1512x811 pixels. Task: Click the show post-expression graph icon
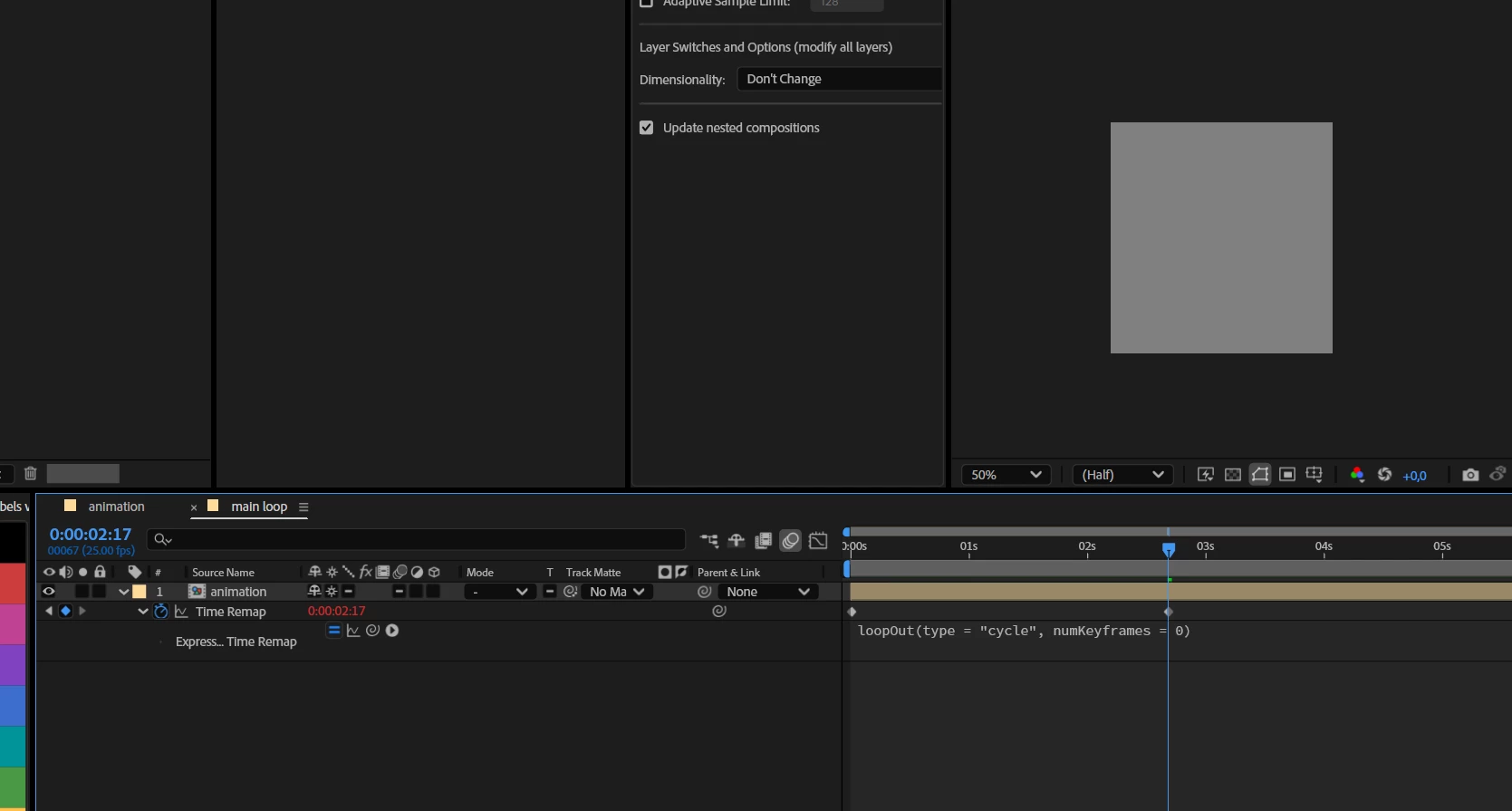click(353, 631)
